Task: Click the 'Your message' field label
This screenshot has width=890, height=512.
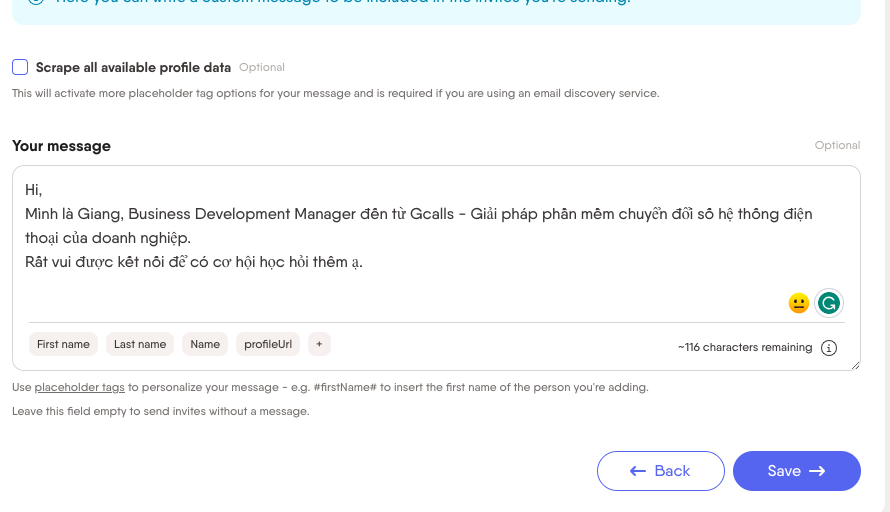Action: [x=61, y=146]
